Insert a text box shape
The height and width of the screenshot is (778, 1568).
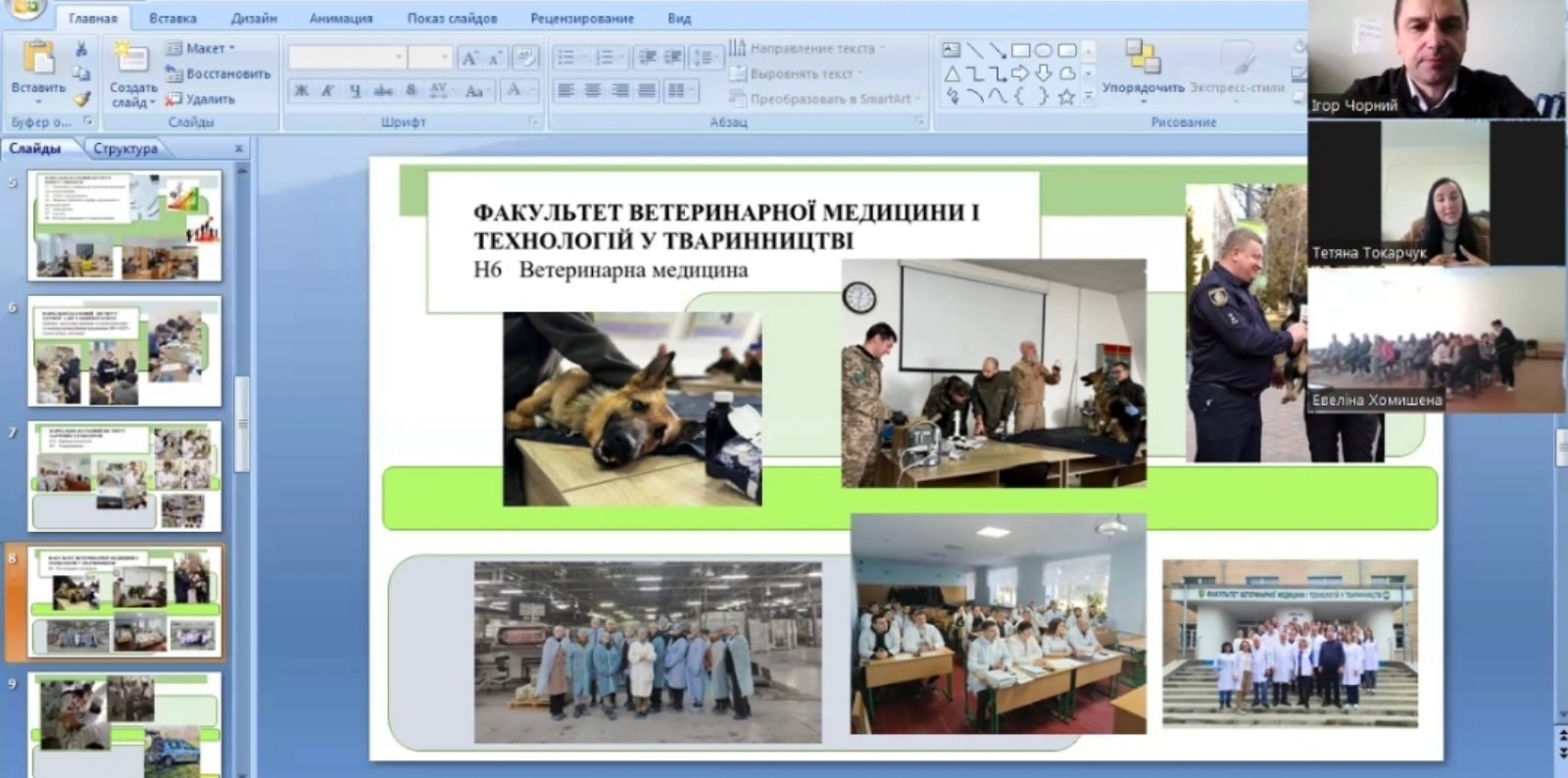pos(951,50)
